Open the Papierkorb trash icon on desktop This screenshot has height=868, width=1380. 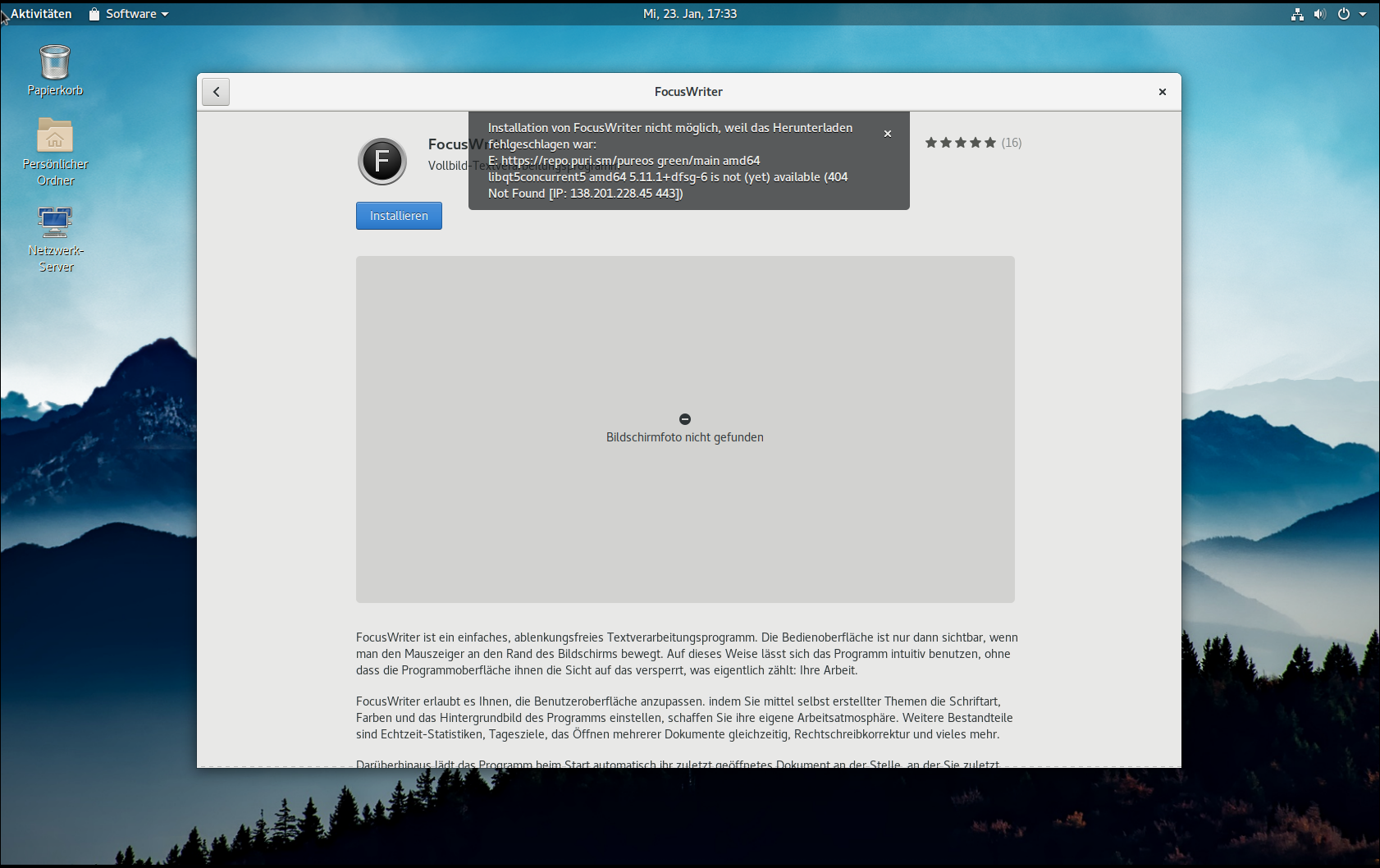tap(55, 63)
